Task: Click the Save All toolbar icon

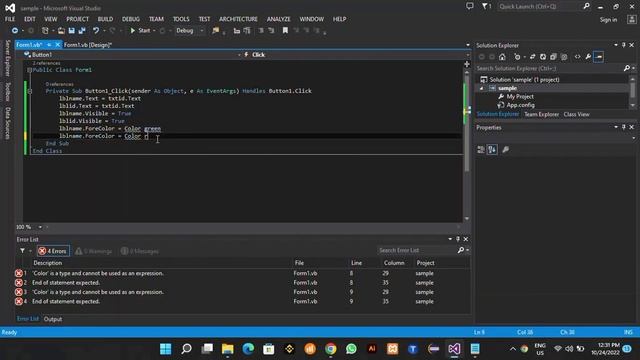Action: tap(82, 31)
